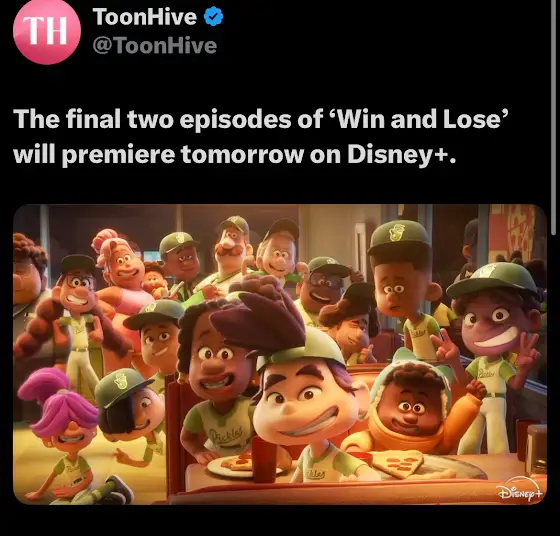Image resolution: width=560 pixels, height=536 pixels.
Task: Click the pizza slice on the white plate
Action: tap(237, 463)
